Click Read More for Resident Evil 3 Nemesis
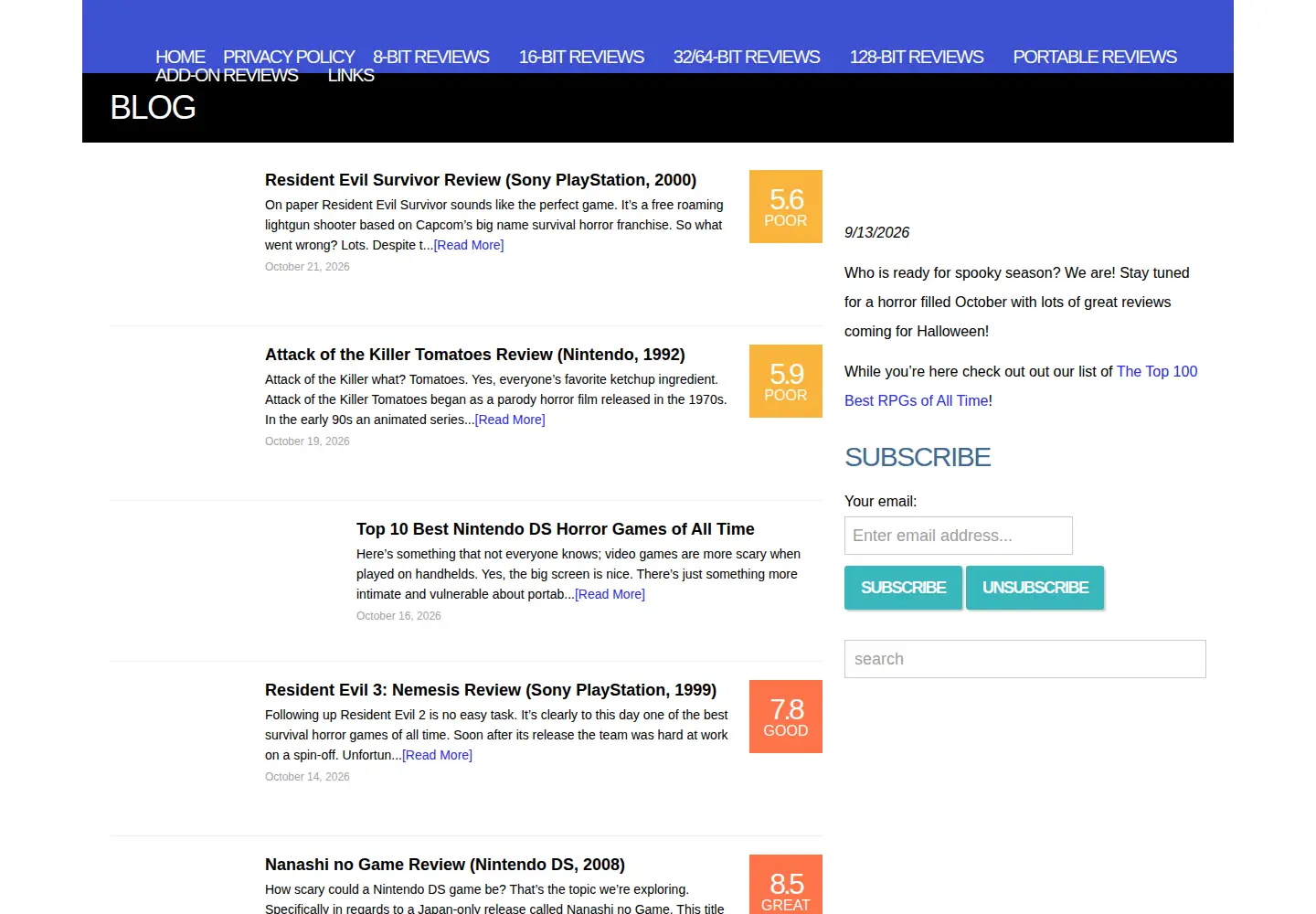This screenshot has height=914, width=1316. click(437, 755)
